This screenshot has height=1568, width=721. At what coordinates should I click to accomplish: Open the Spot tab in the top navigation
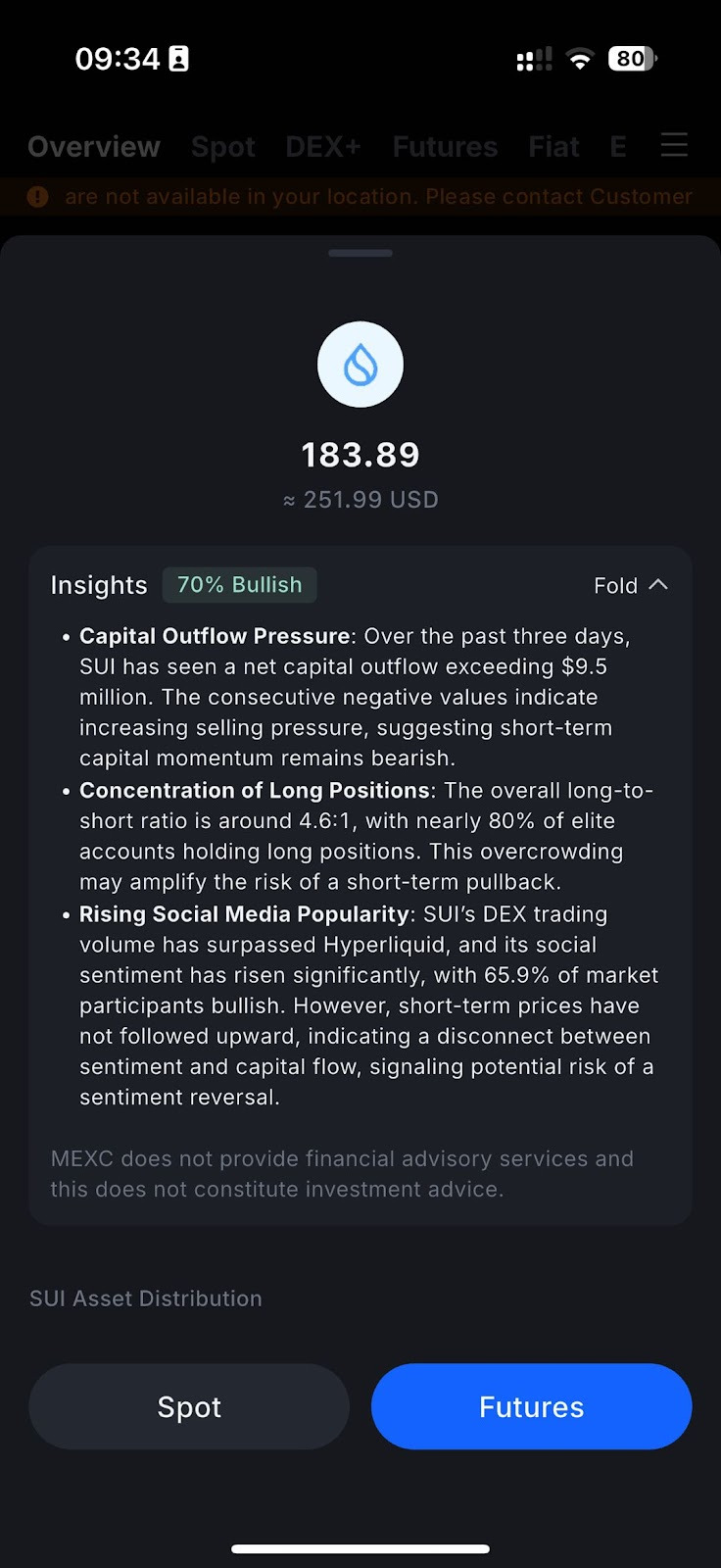[x=223, y=147]
